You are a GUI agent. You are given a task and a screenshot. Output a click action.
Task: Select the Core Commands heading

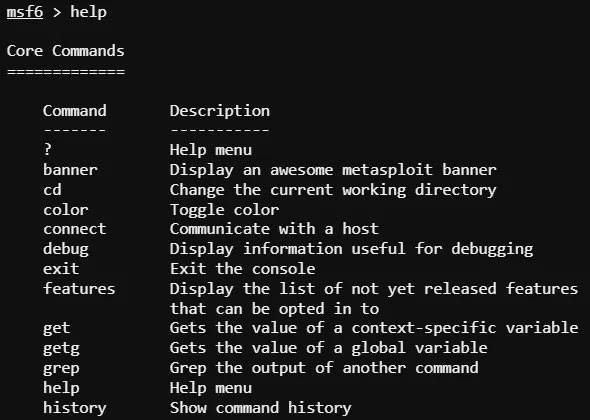(65, 51)
